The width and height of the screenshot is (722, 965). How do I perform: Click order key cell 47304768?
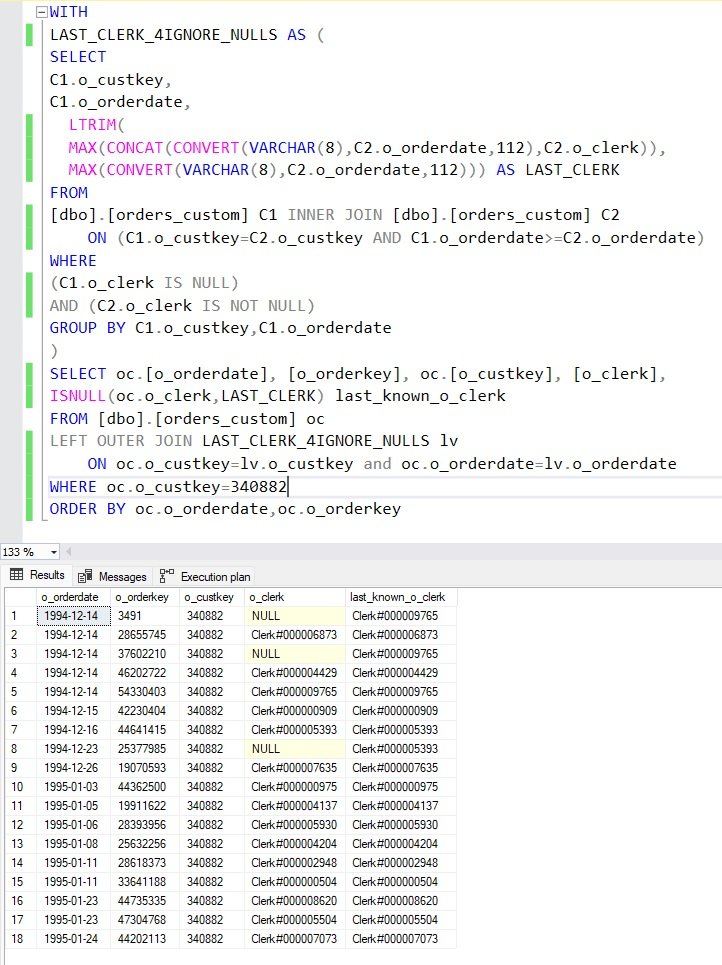point(145,919)
